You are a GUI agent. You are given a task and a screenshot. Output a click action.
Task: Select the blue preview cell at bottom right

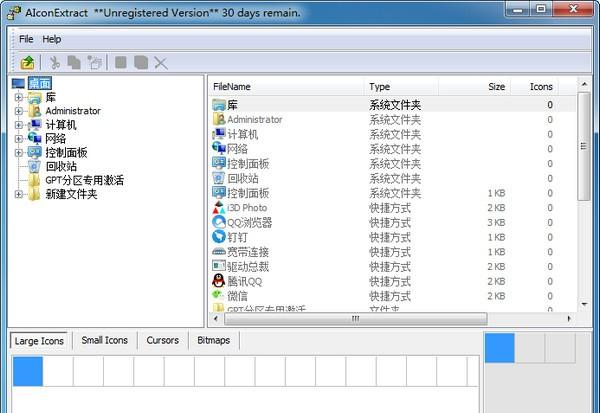(x=500, y=348)
